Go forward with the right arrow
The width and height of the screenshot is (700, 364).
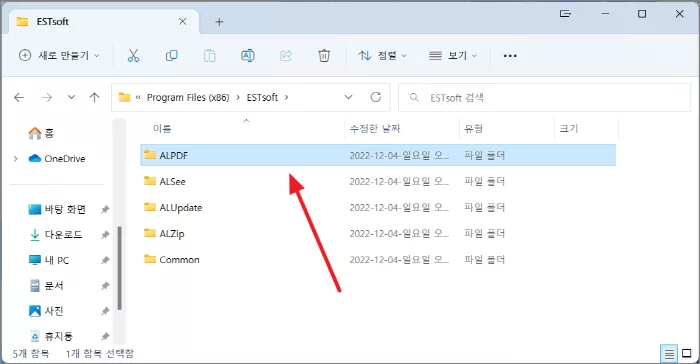(47, 97)
